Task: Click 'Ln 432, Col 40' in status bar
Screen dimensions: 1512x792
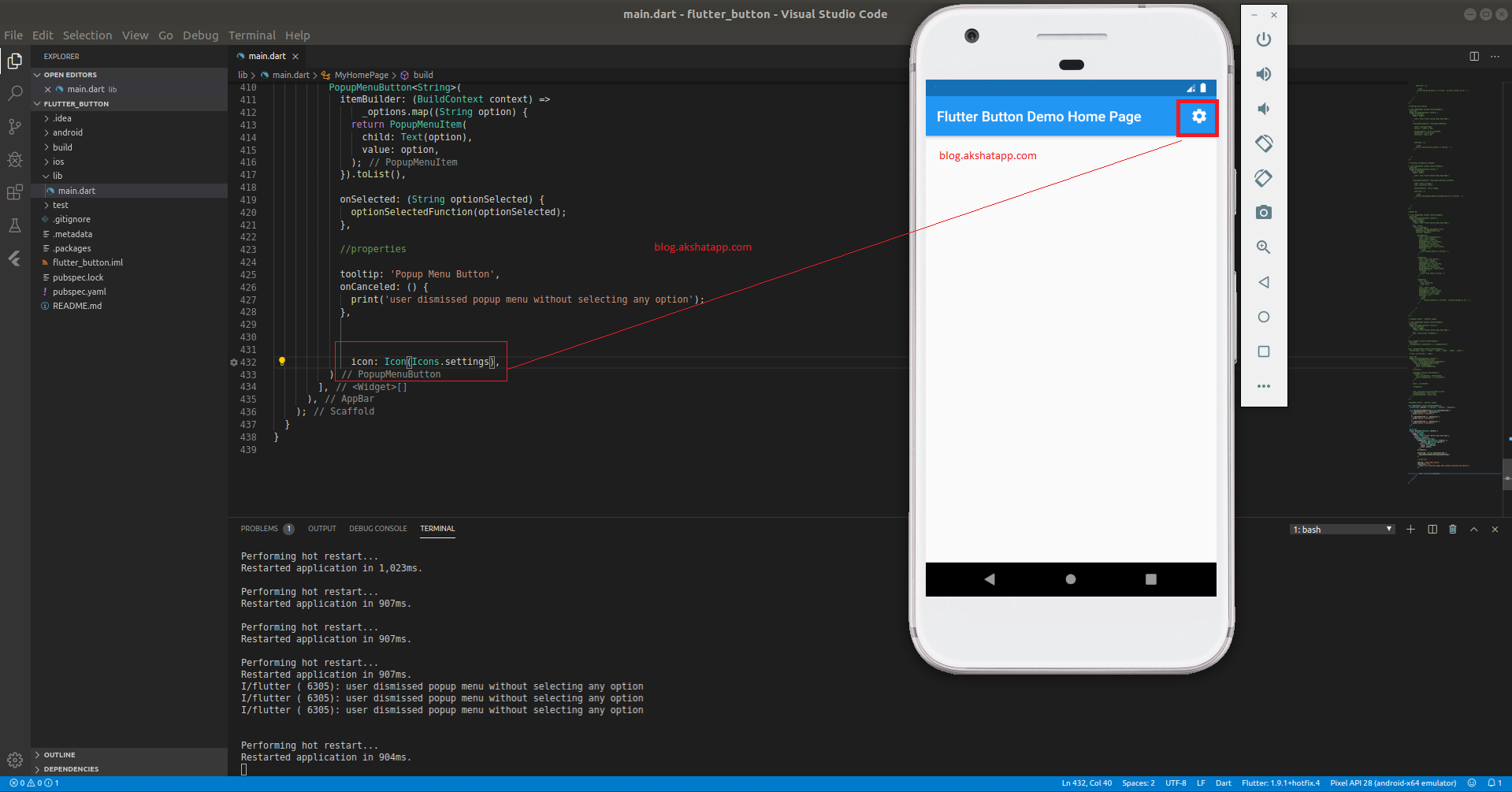Action: [1087, 783]
